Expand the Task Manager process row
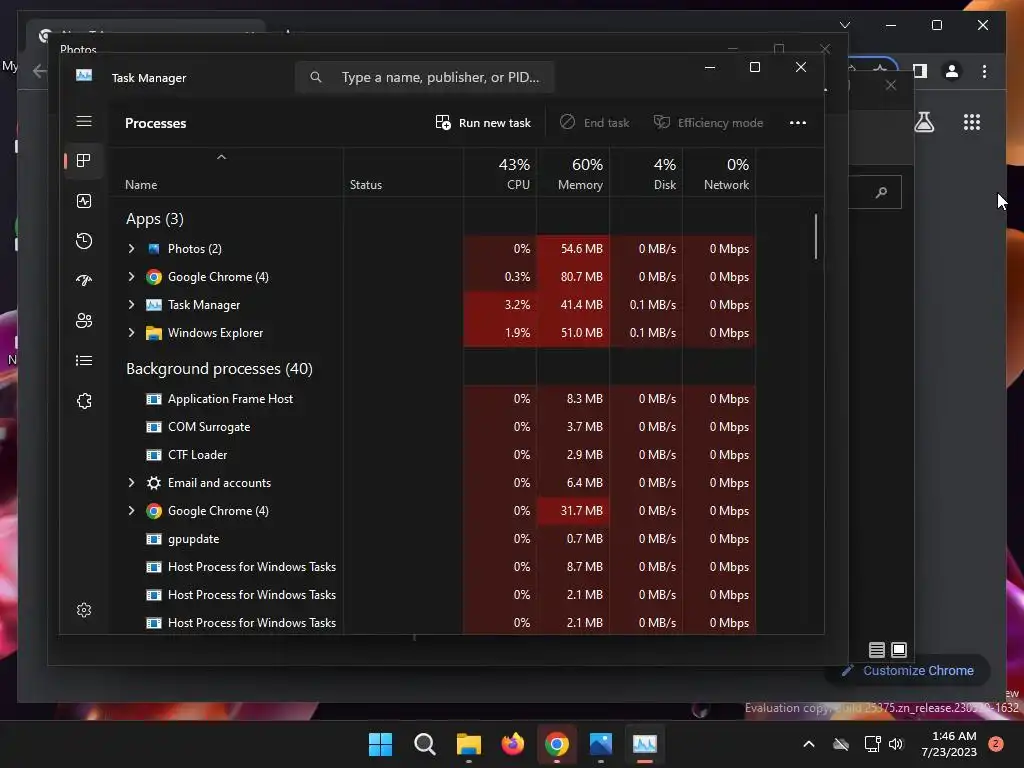 [131, 305]
